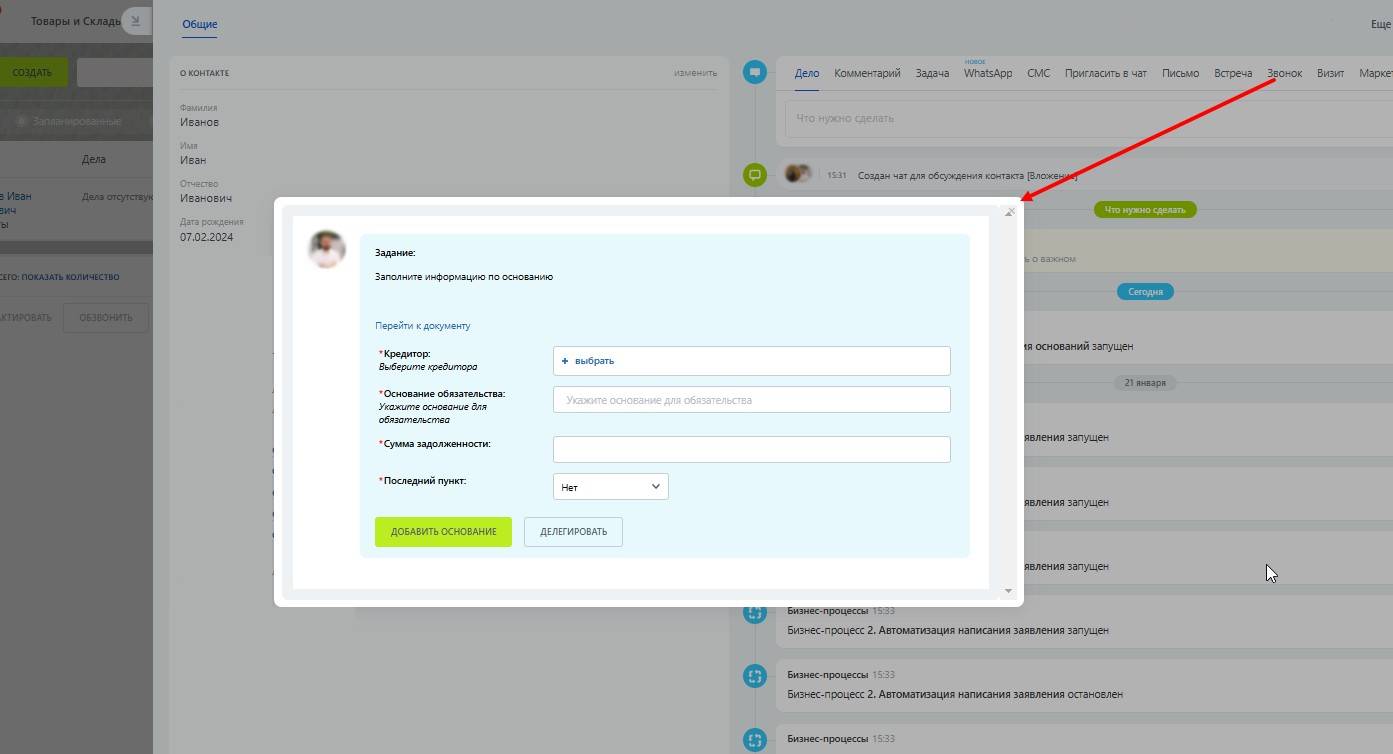Select creditor via выбрать field
The width and height of the screenshot is (1393, 754).
752,361
